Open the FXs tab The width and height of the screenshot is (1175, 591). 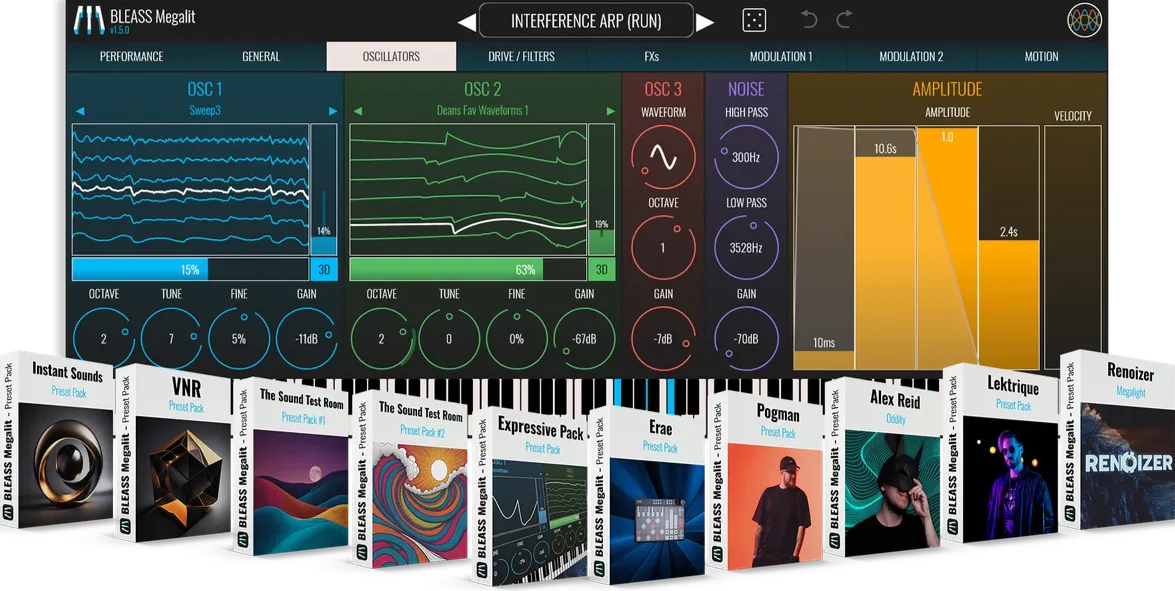[651, 56]
